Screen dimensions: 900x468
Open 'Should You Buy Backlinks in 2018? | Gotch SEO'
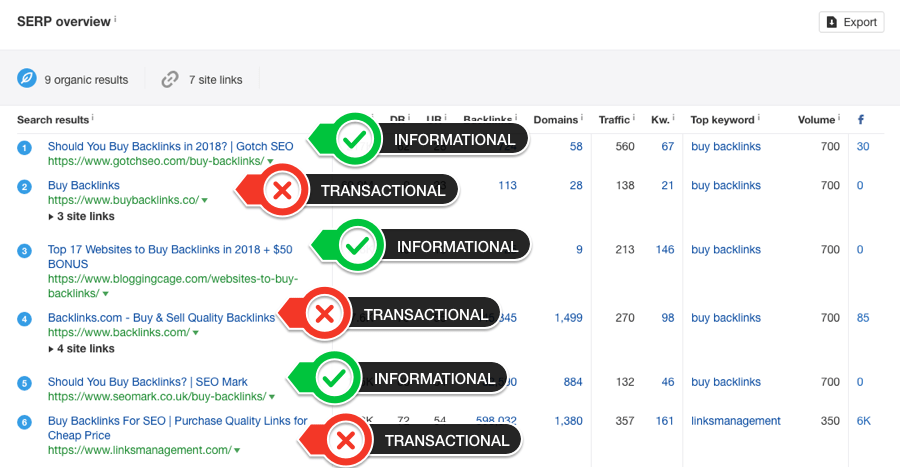pyautogui.click(x=170, y=146)
